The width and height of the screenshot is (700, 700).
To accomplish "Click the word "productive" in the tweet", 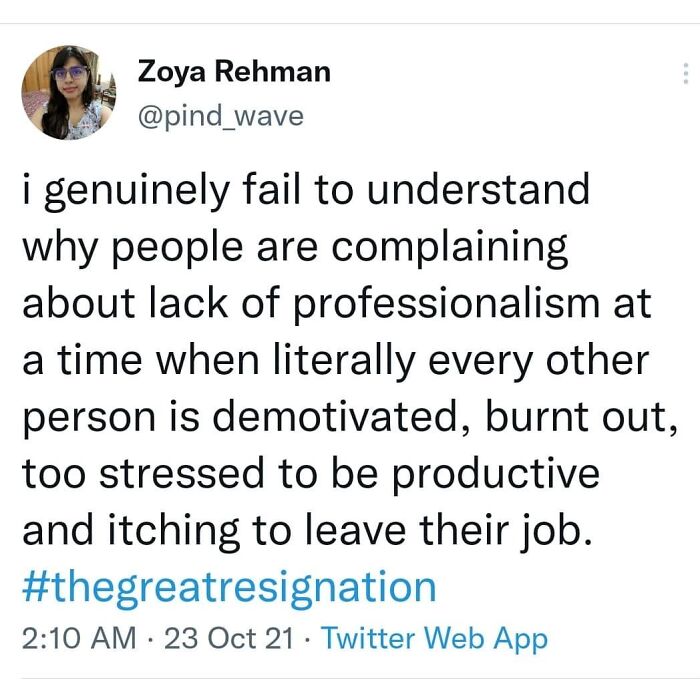I will click(496, 473).
